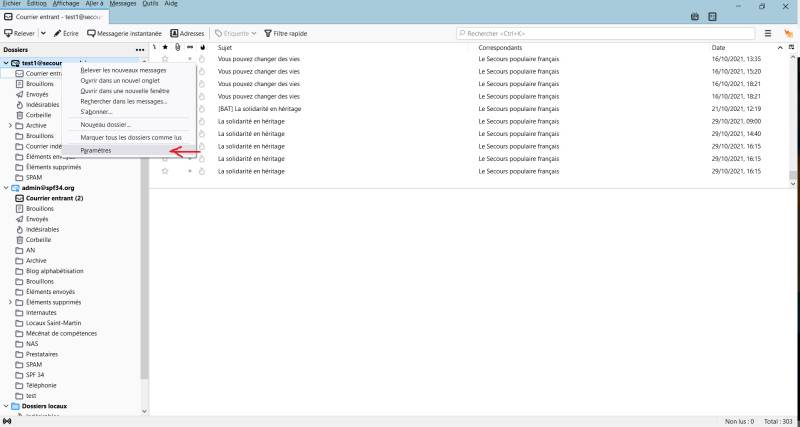Click the thread column header icon
Screen dimensions: 800x427
coord(154,47)
